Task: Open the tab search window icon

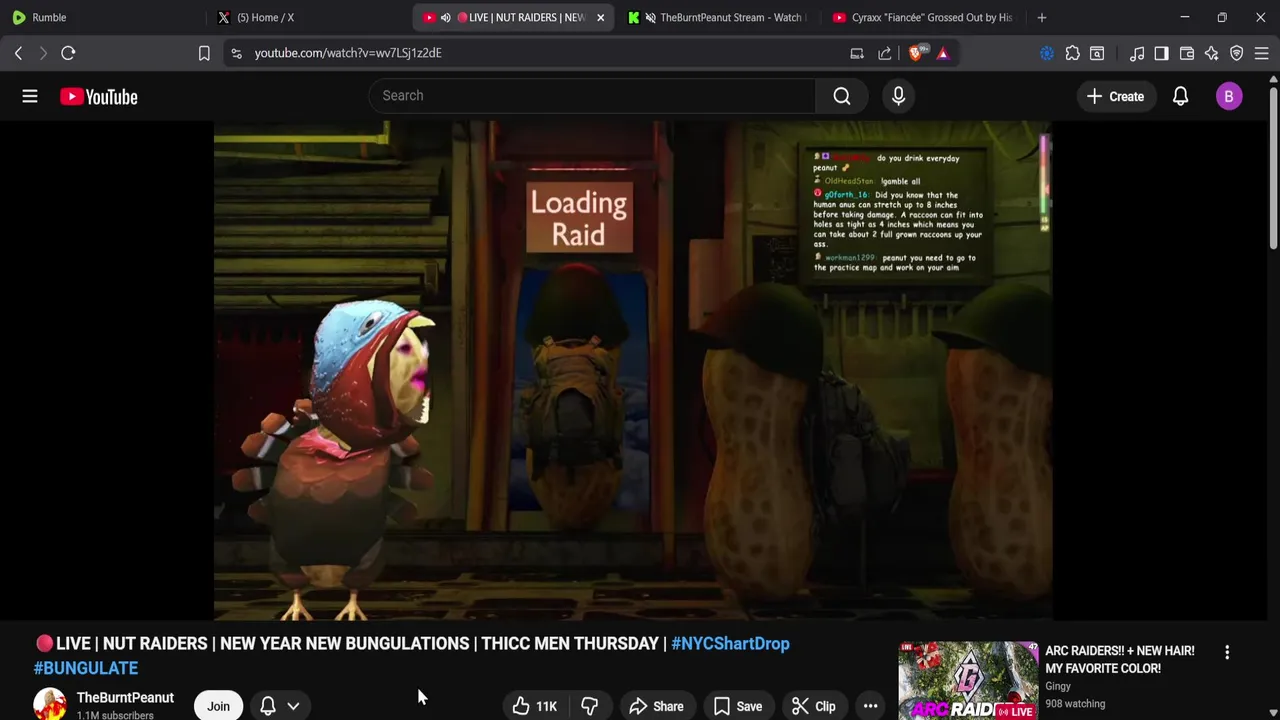Action: [x=1097, y=53]
